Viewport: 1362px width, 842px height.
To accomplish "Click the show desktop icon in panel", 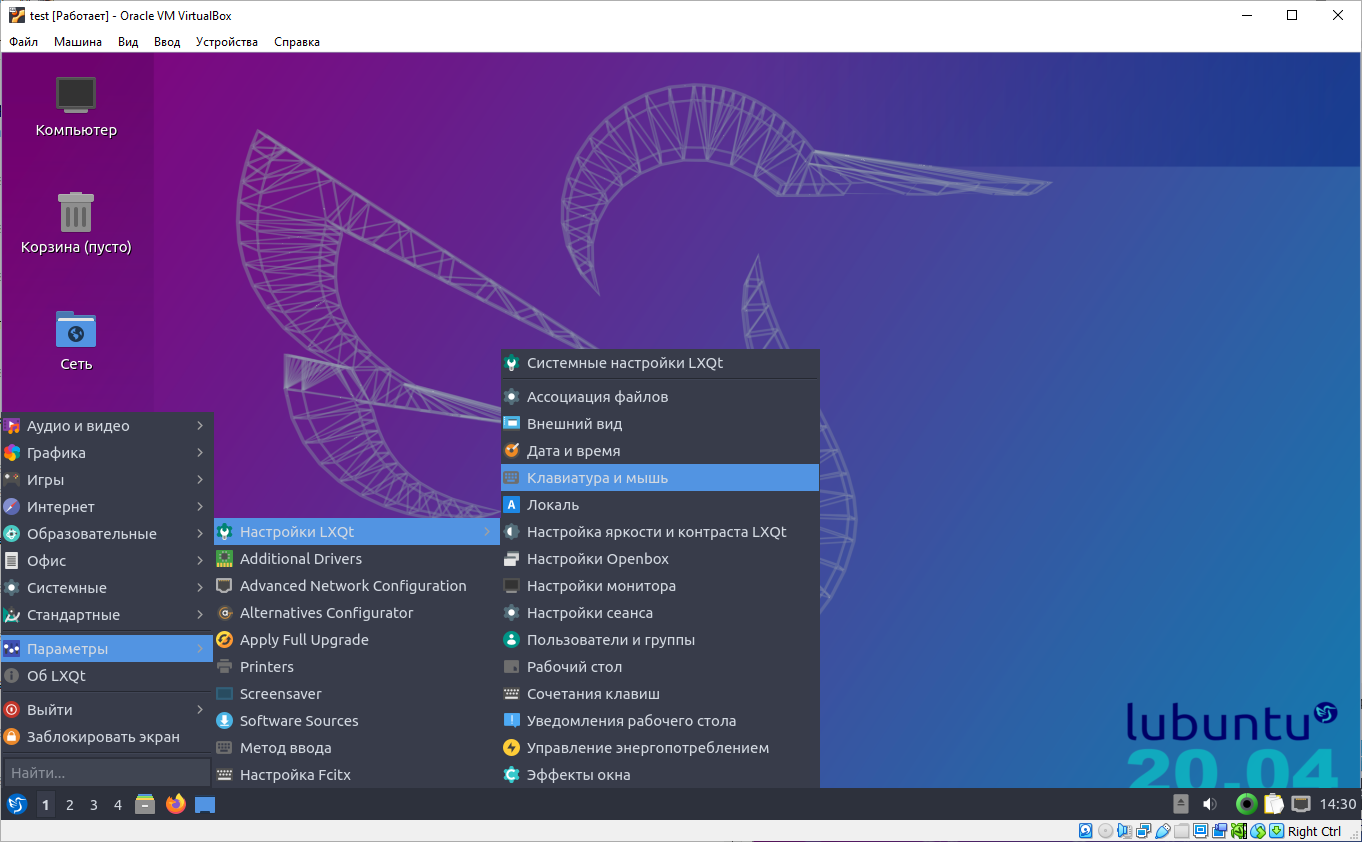I will [x=205, y=805].
